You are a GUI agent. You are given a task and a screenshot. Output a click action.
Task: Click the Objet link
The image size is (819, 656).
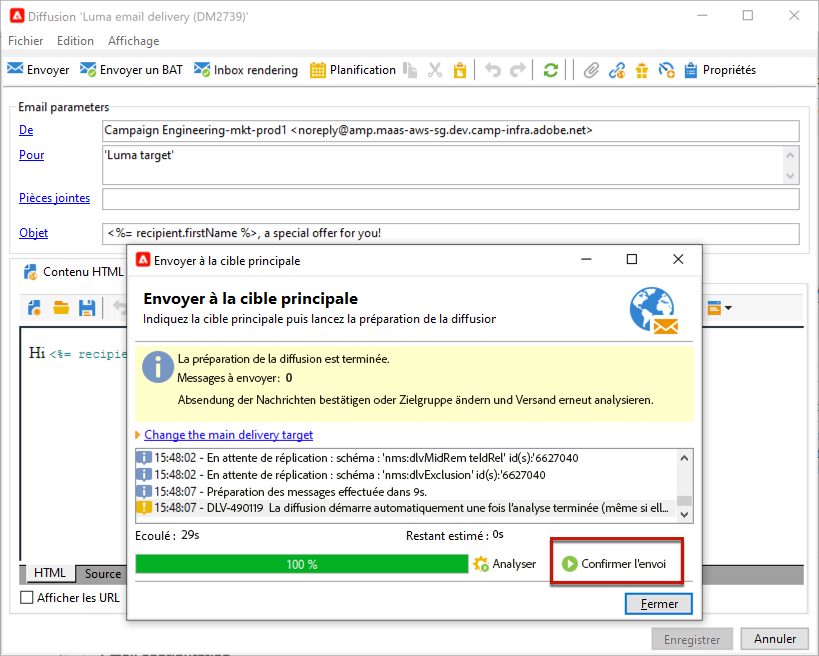pos(33,233)
